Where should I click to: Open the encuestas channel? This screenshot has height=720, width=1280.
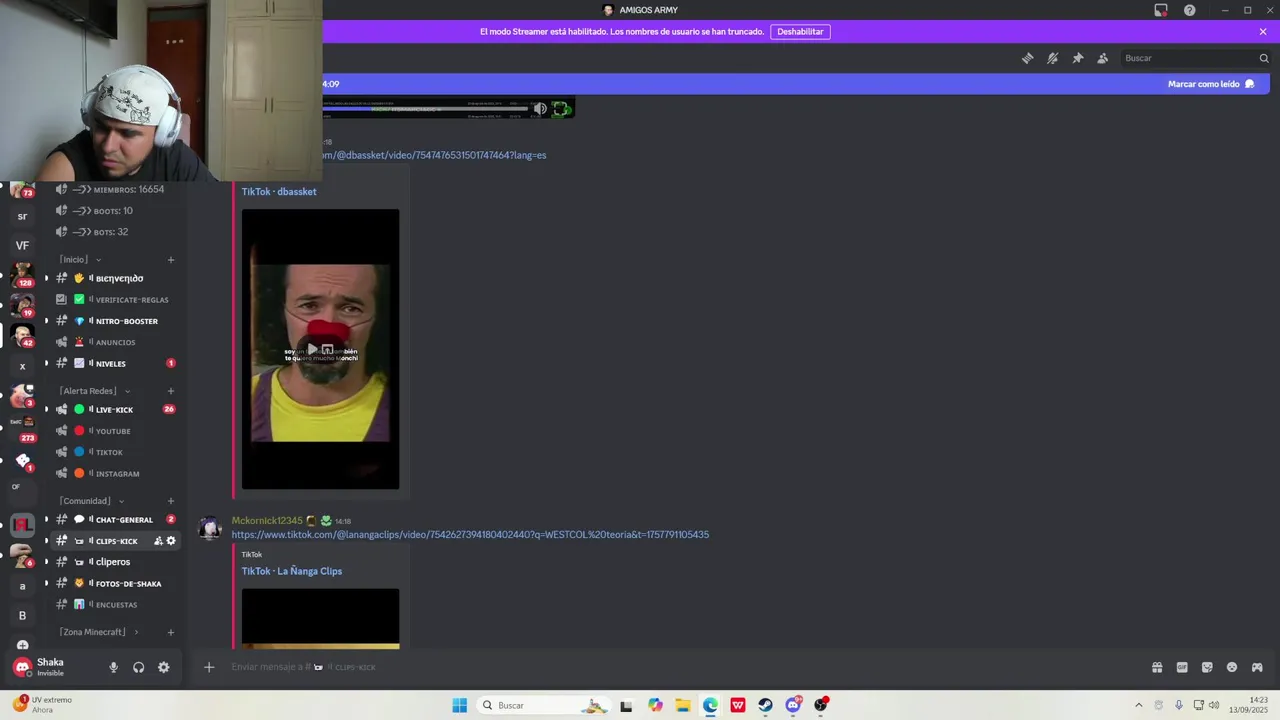[116, 605]
